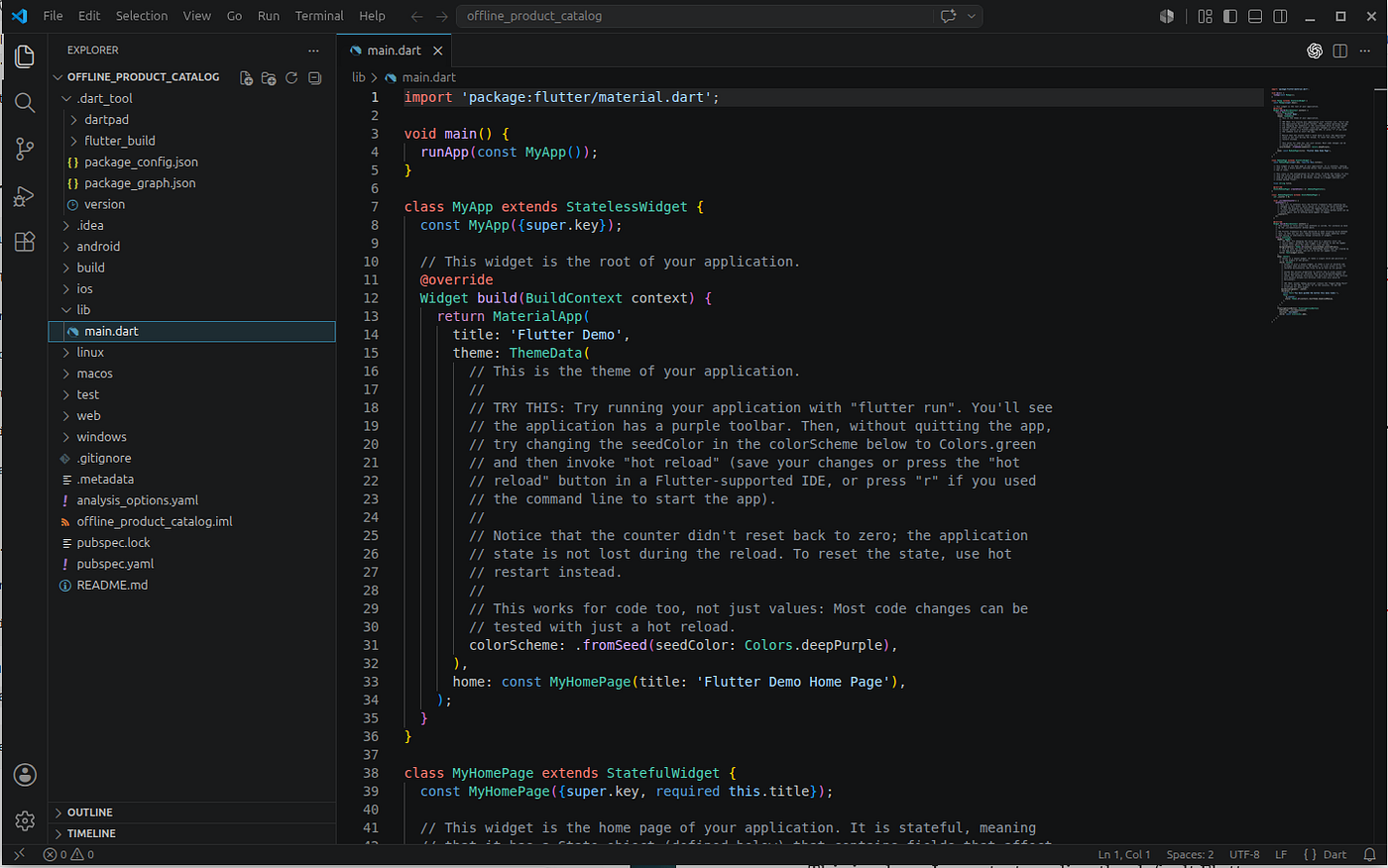
Task: Open the Source Control view
Action: coord(25,150)
